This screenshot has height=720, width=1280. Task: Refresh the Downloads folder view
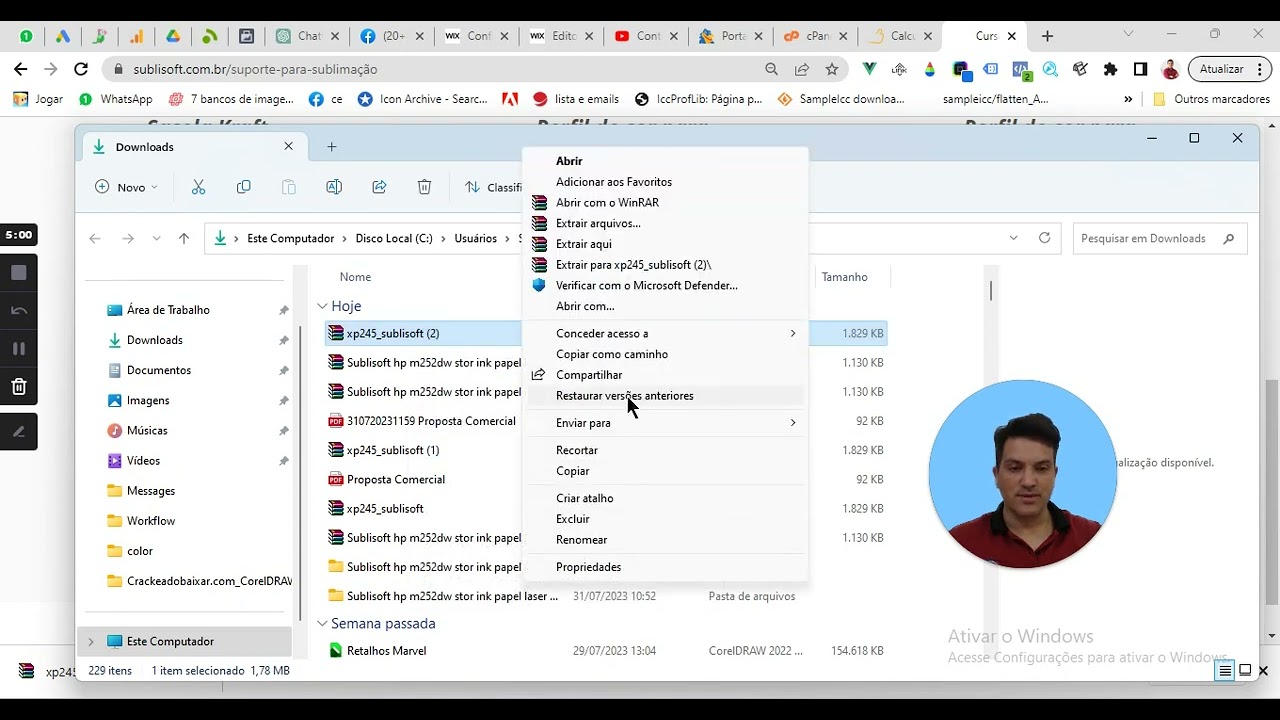pos(1045,238)
